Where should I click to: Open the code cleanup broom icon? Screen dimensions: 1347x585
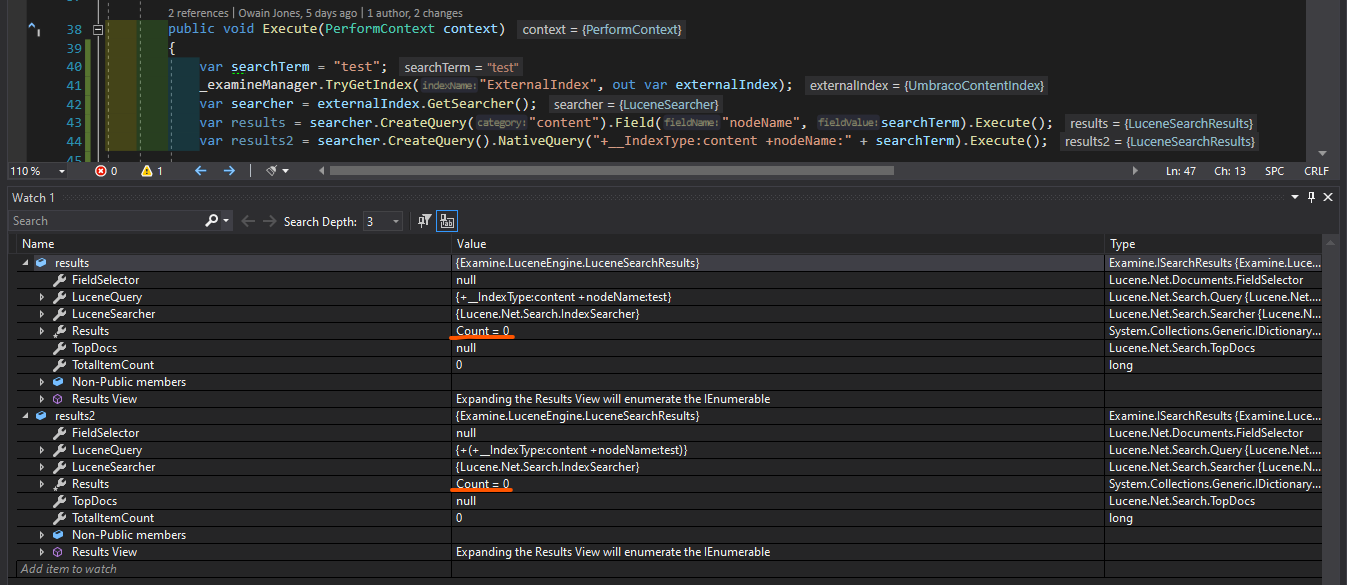[271, 171]
